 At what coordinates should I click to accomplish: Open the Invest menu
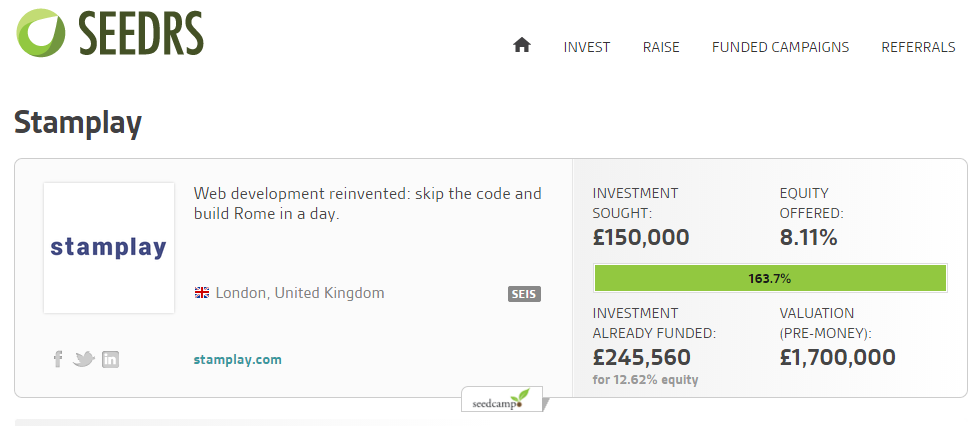[586, 47]
